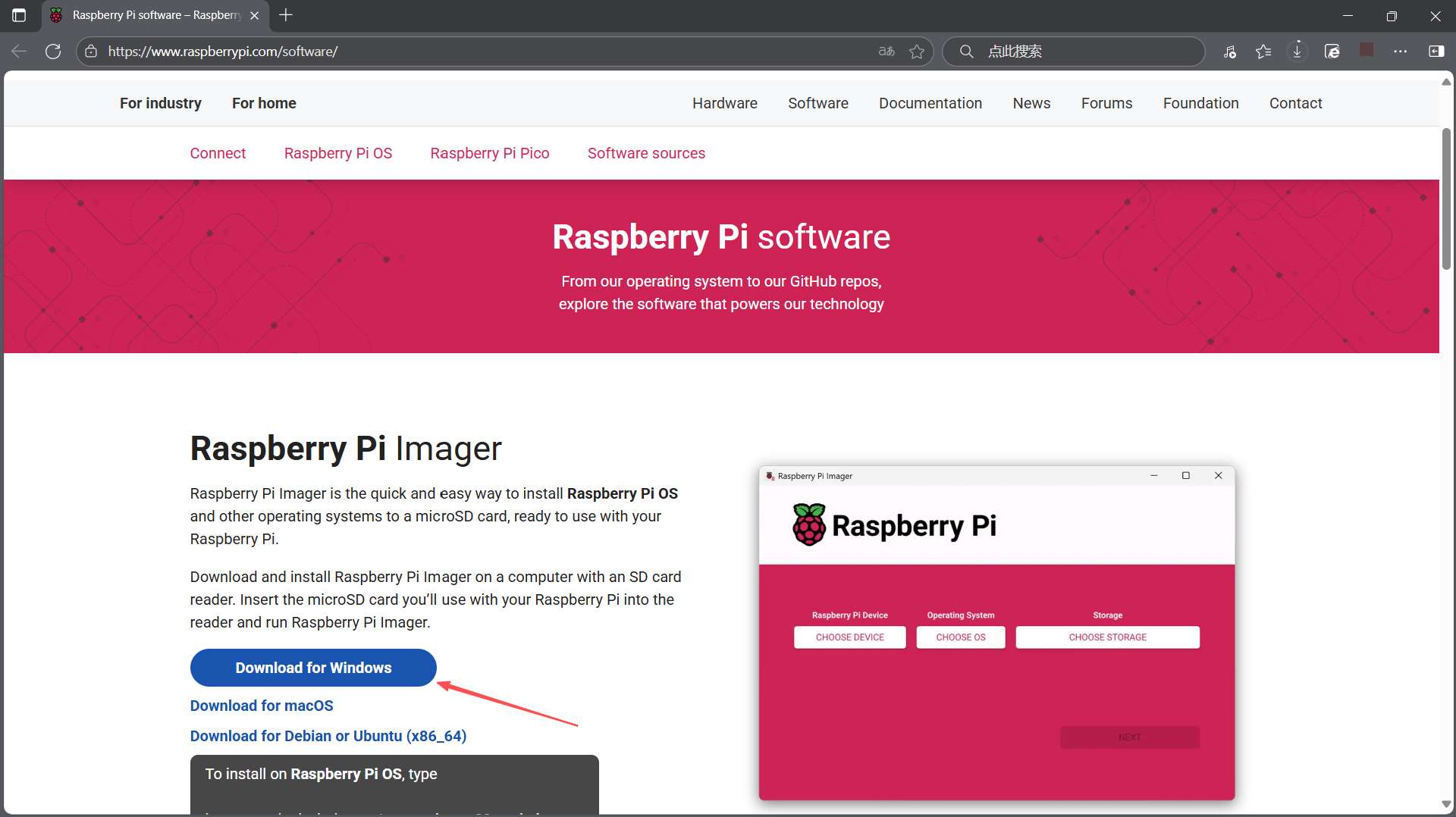Click the Imager preview maximize icon
The width and height of the screenshot is (1456, 817).
coord(1186,476)
